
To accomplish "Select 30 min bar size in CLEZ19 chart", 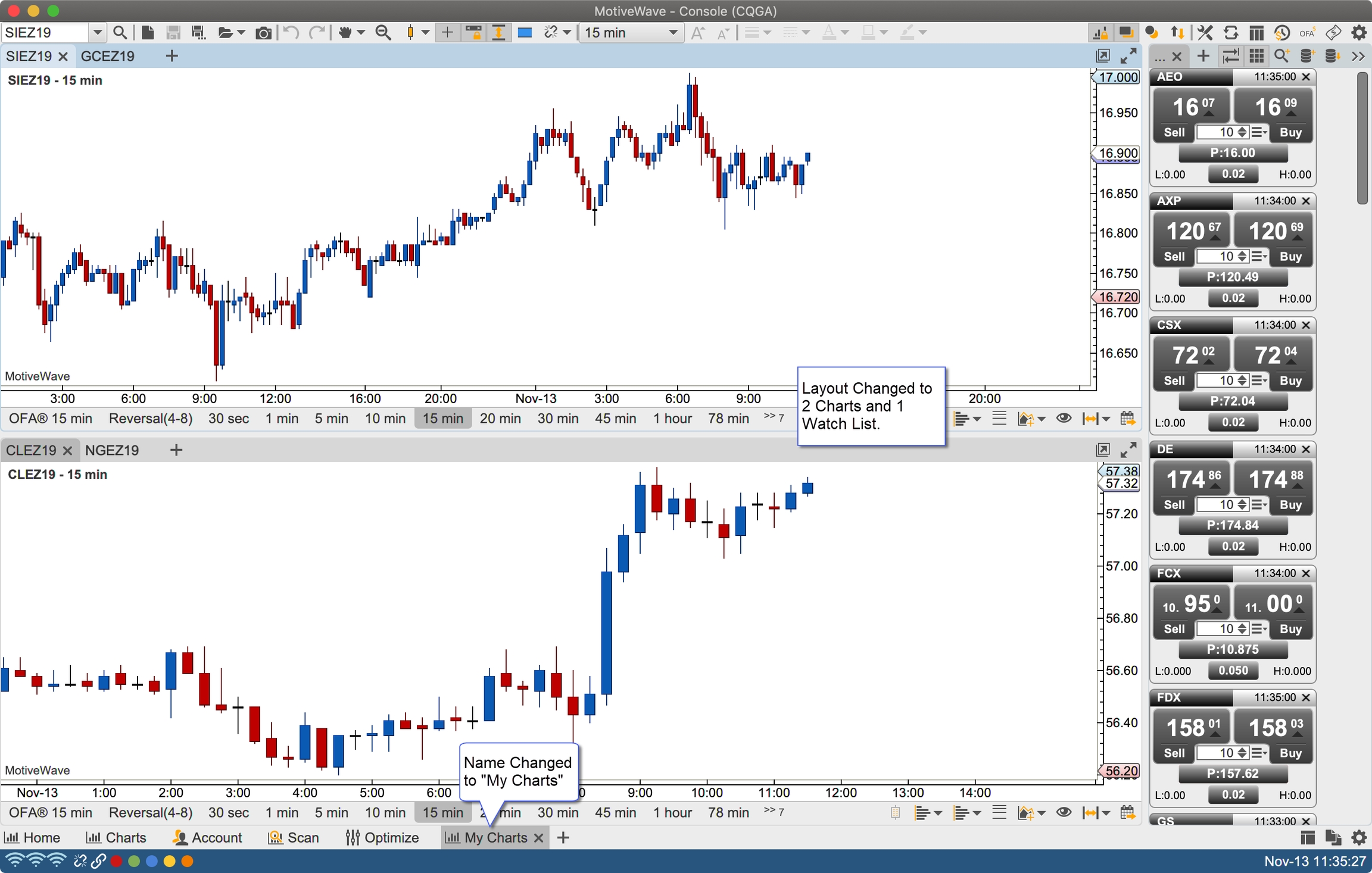I will 558,812.
